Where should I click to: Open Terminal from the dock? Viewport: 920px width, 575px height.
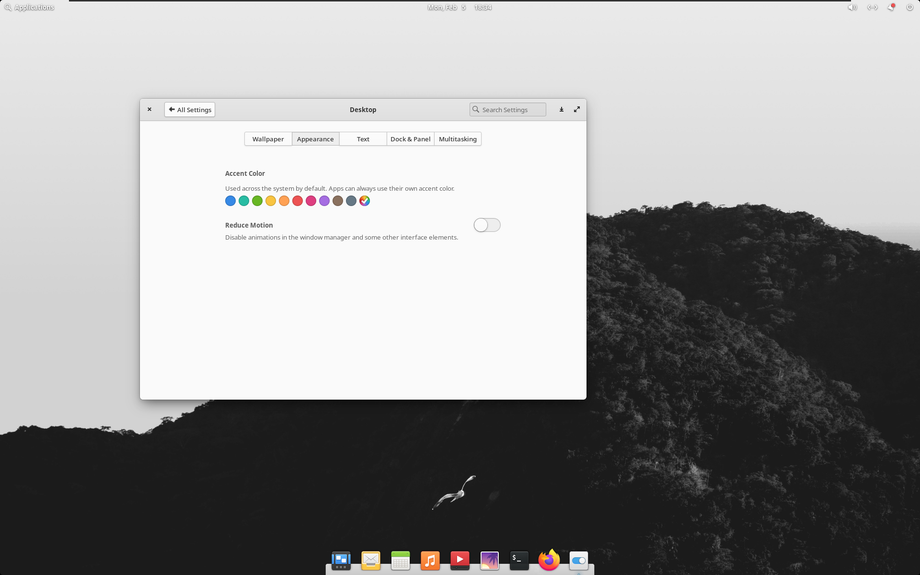point(519,560)
